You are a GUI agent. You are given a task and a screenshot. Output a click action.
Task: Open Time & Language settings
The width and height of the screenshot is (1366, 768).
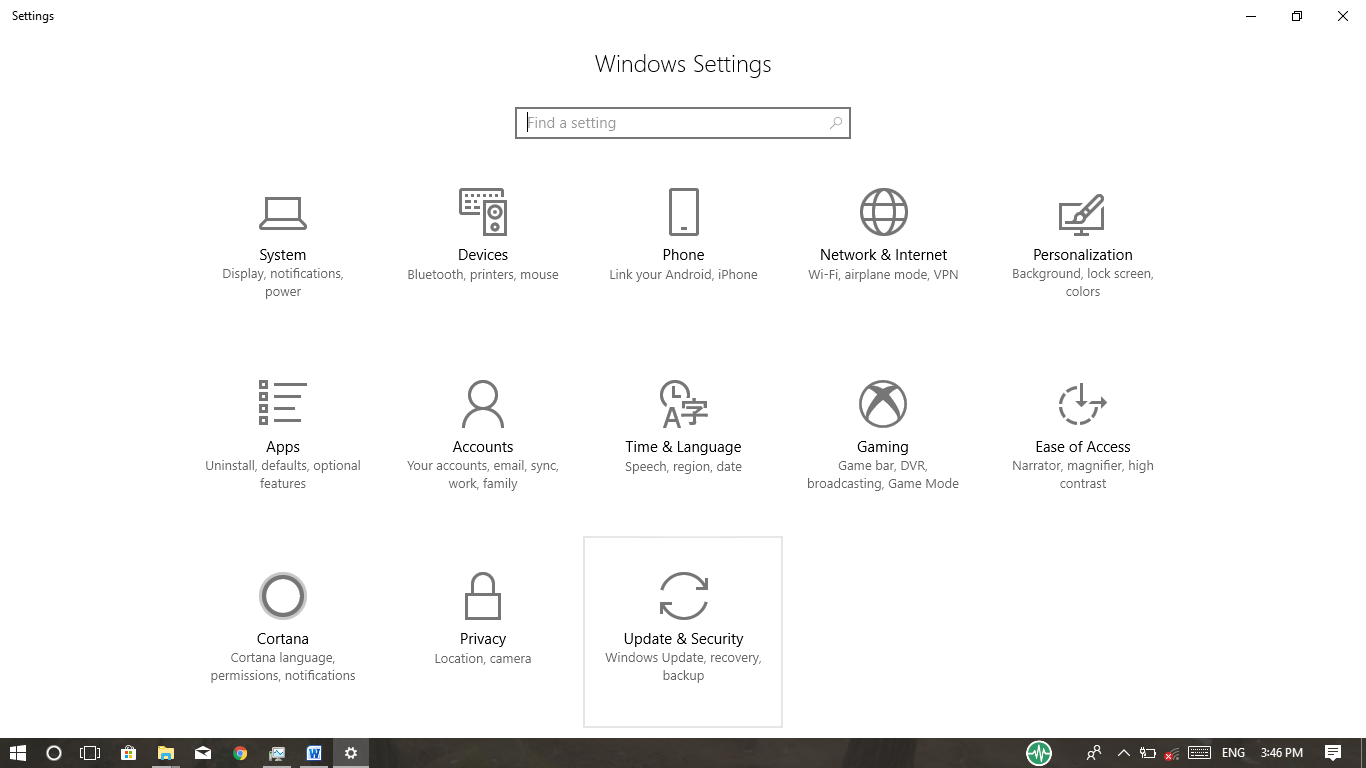pos(683,430)
